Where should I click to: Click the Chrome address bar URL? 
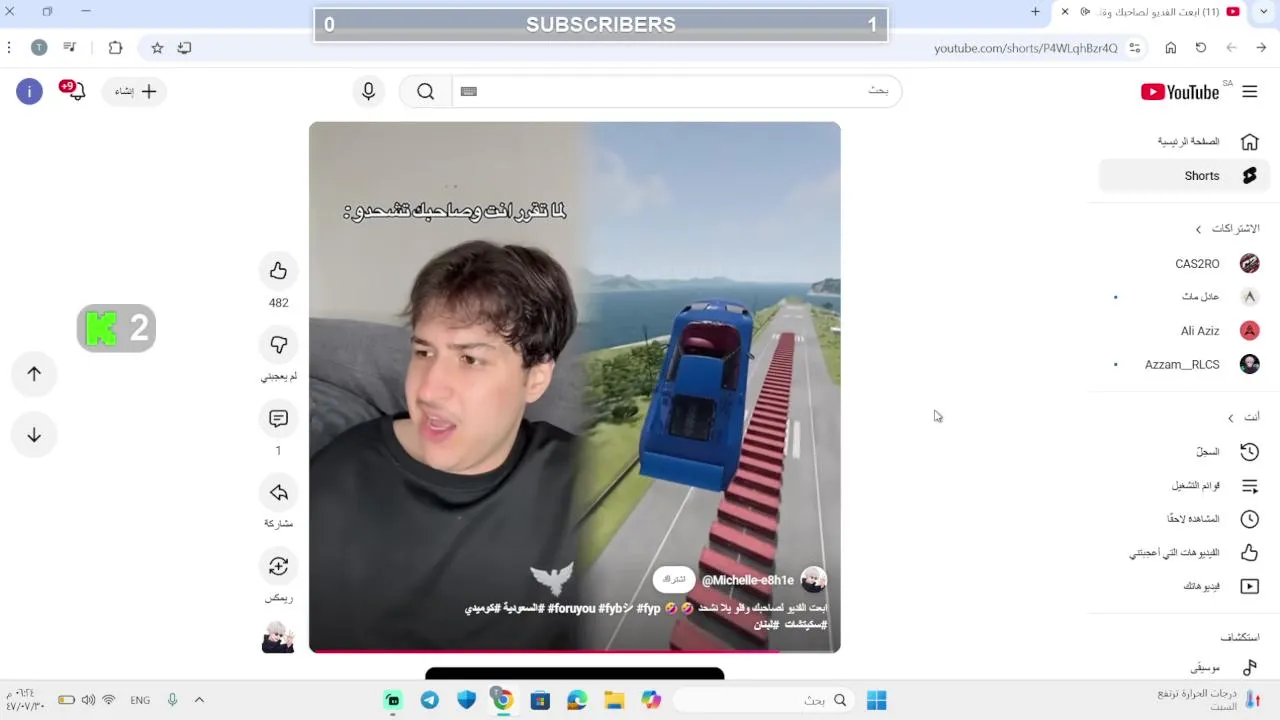coord(1025,48)
